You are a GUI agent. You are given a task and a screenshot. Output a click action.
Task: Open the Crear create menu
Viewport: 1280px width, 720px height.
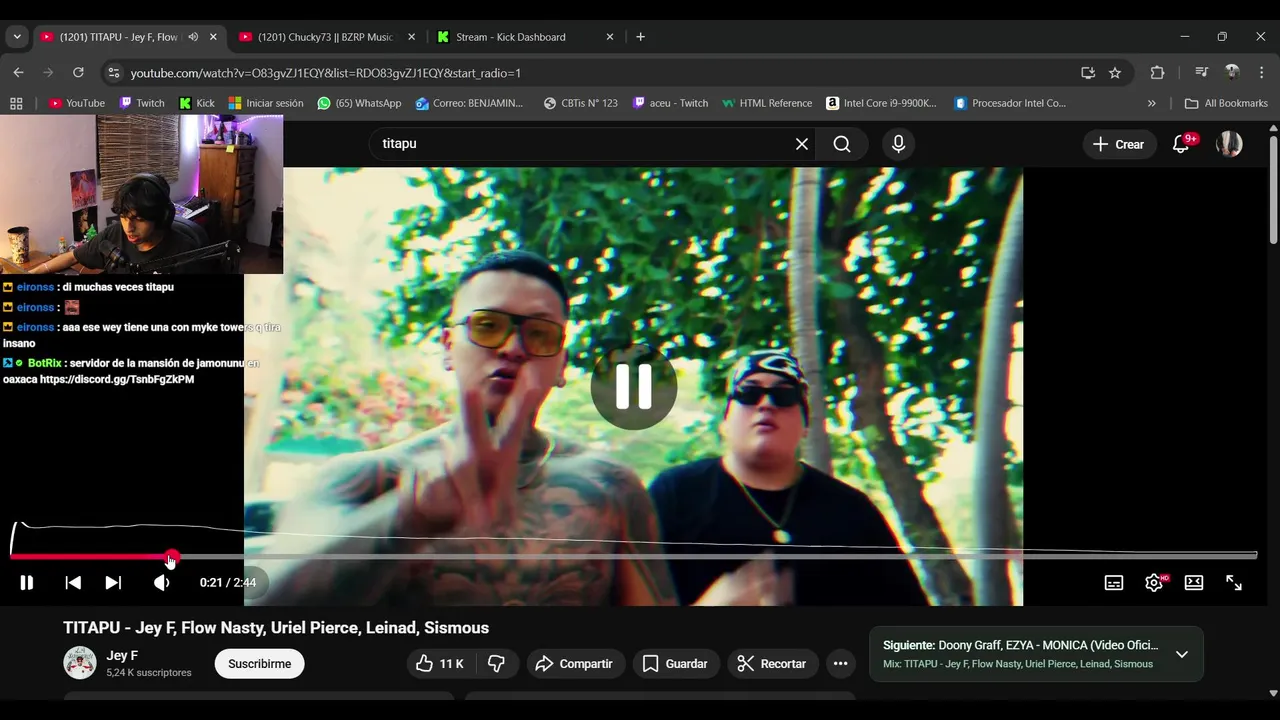coord(1119,144)
